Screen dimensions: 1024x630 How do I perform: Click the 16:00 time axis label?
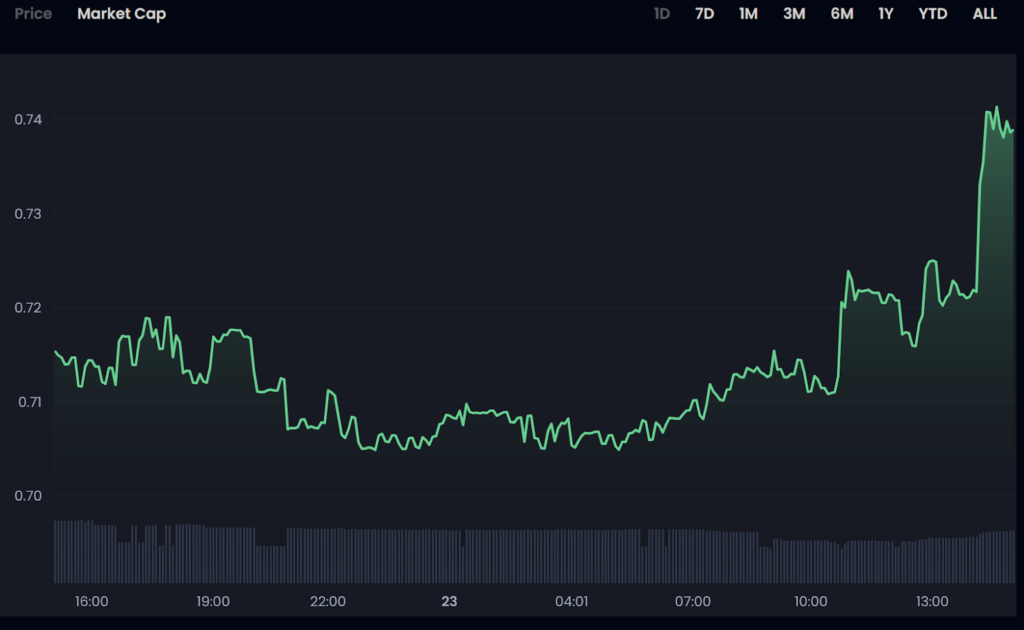coord(92,601)
